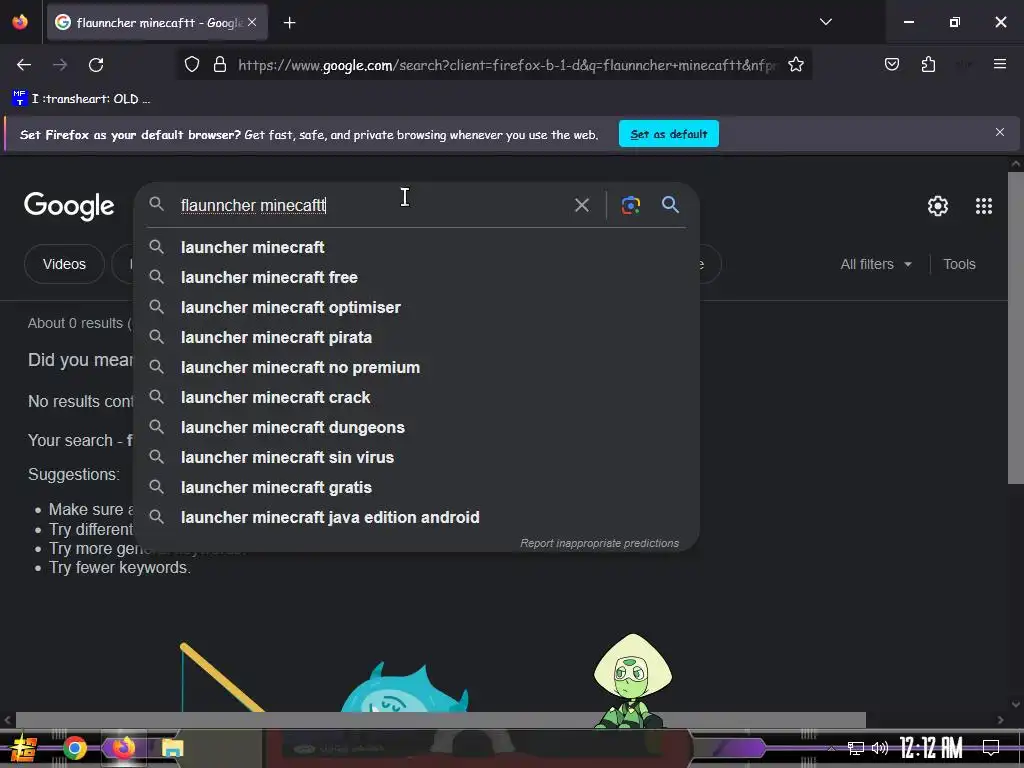Open File Explorer from the taskbar

[172, 748]
